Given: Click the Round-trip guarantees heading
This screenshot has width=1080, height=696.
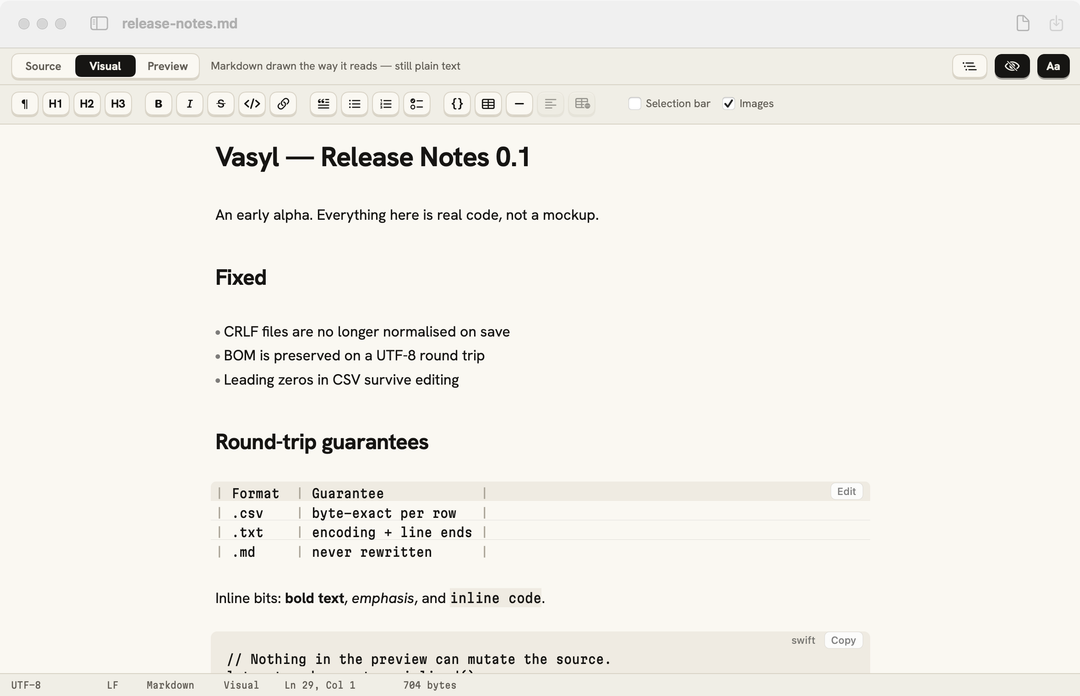Looking at the screenshot, I should coord(322,442).
